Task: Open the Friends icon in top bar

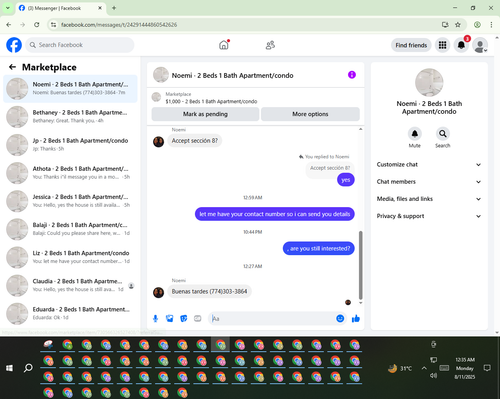Action: (x=270, y=45)
